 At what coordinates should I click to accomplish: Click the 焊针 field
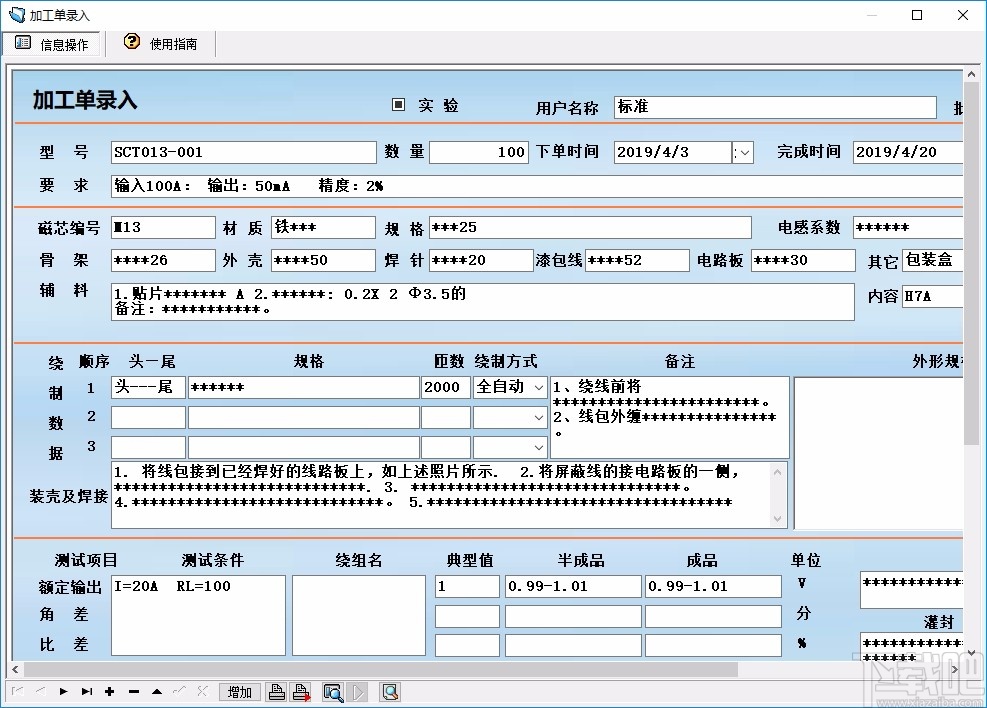(482, 261)
